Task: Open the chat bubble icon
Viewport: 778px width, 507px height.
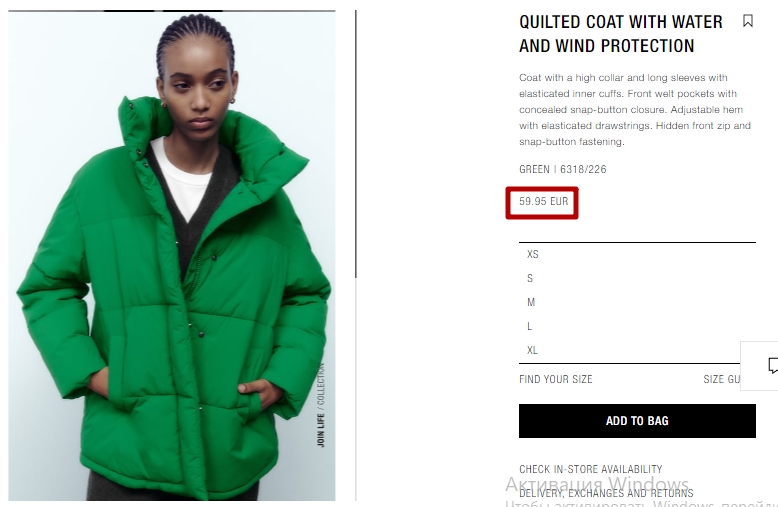Action: 773,366
